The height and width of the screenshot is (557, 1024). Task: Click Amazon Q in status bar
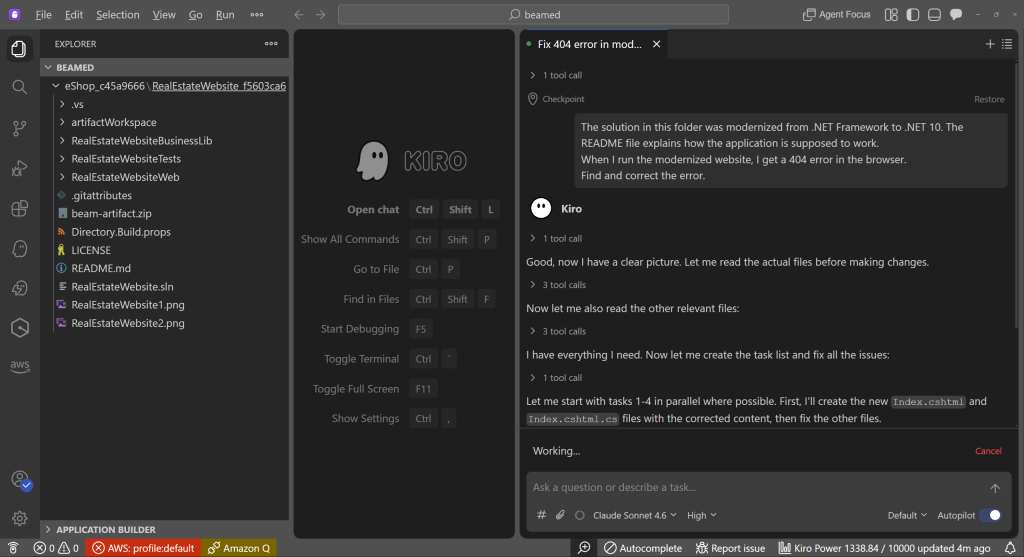(239, 548)
